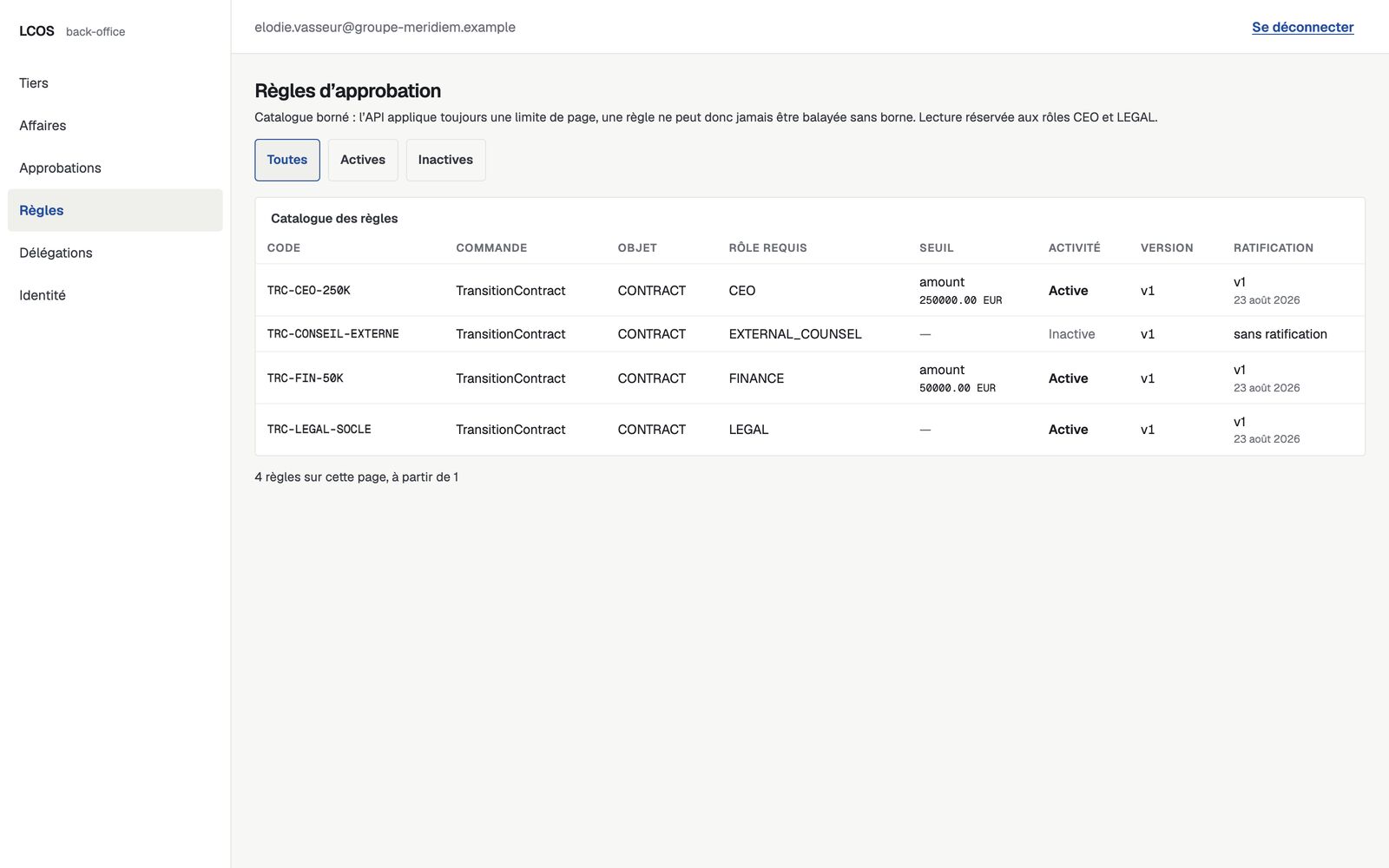Show all rules with Toutes filter
Screen dimensions: 1389x868
(287, 160)
